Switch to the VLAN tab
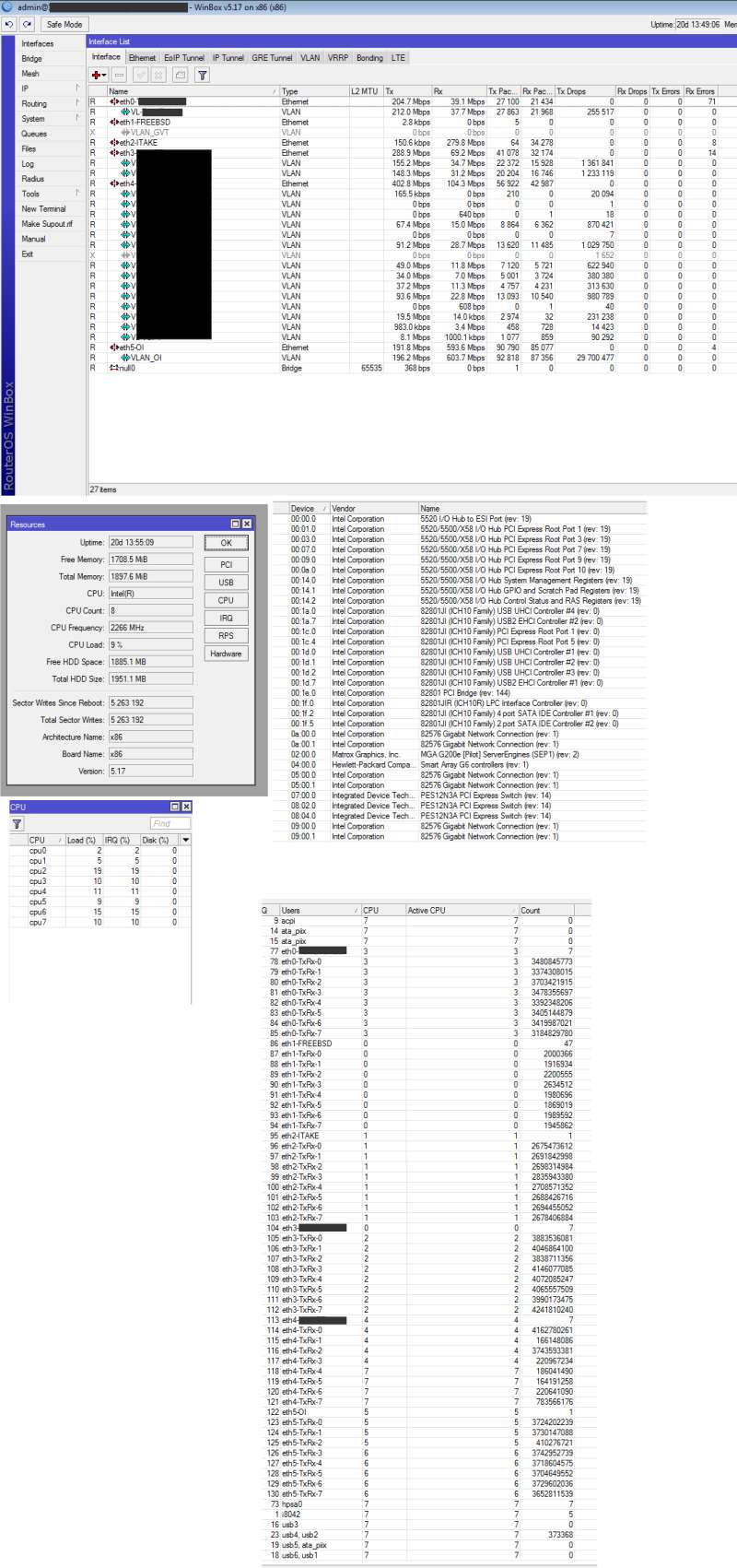The height and width of the screenshot is (1568, 737). (310, 58)
